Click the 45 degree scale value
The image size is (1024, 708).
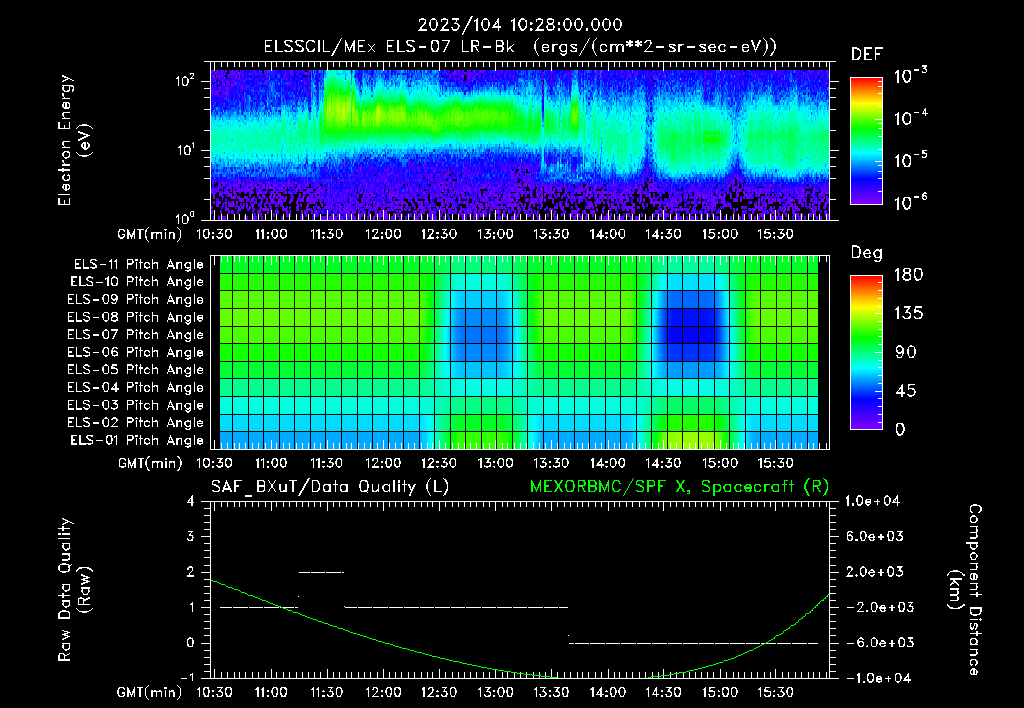(906, 391)
